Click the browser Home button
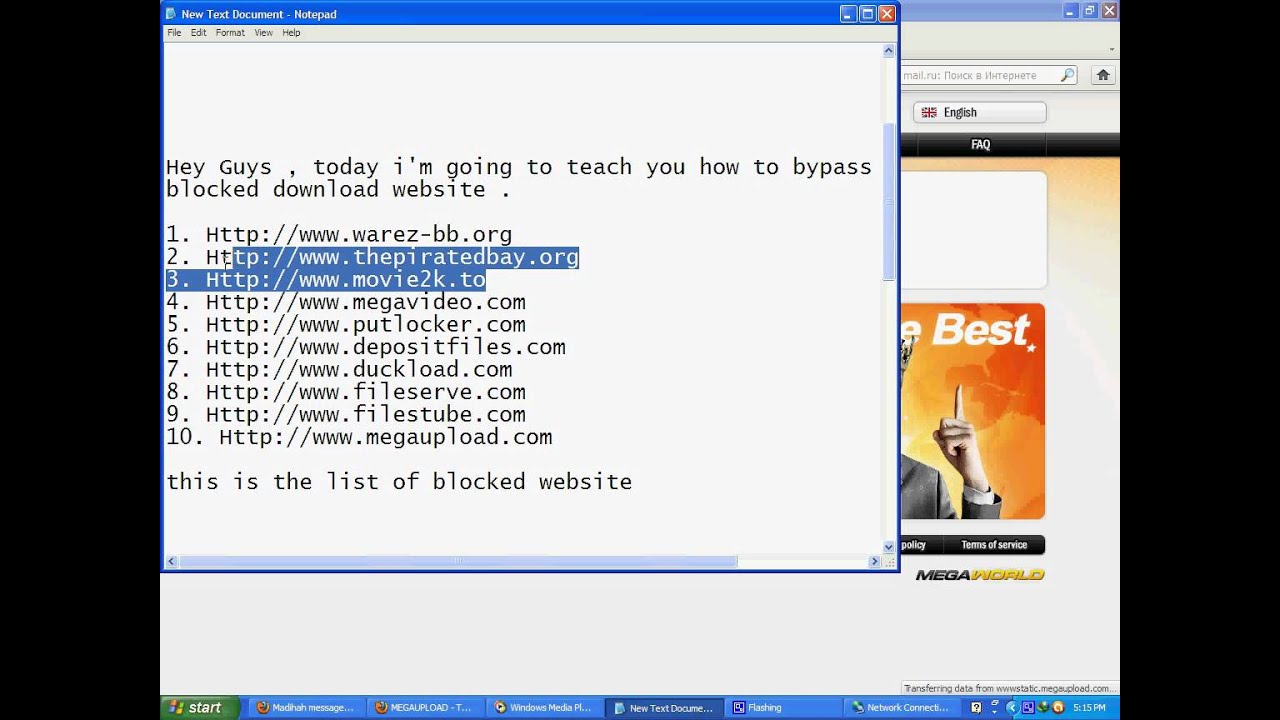 tap(1103, 75)
